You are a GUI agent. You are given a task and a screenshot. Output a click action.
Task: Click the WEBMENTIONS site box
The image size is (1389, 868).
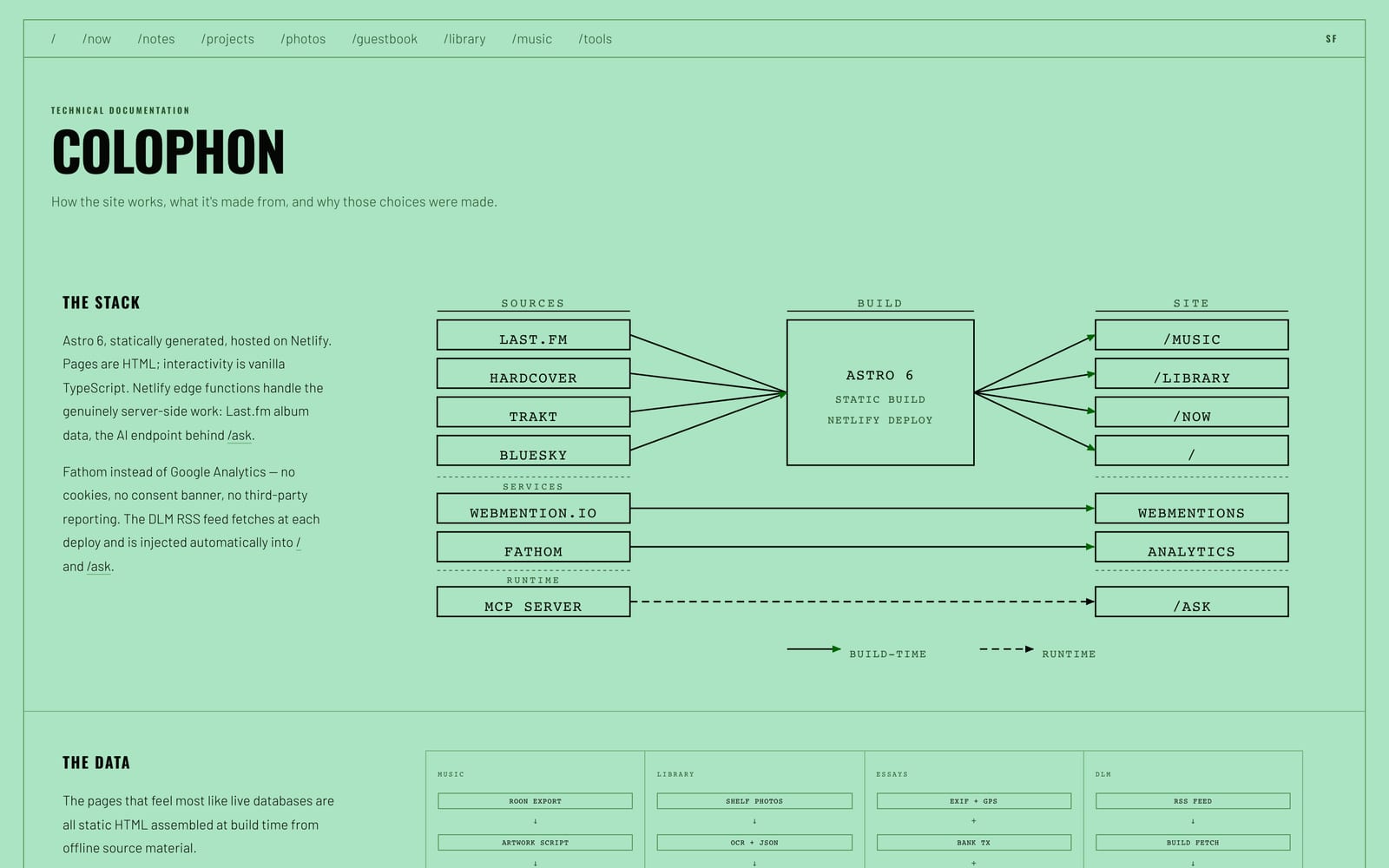point(1191,509)
